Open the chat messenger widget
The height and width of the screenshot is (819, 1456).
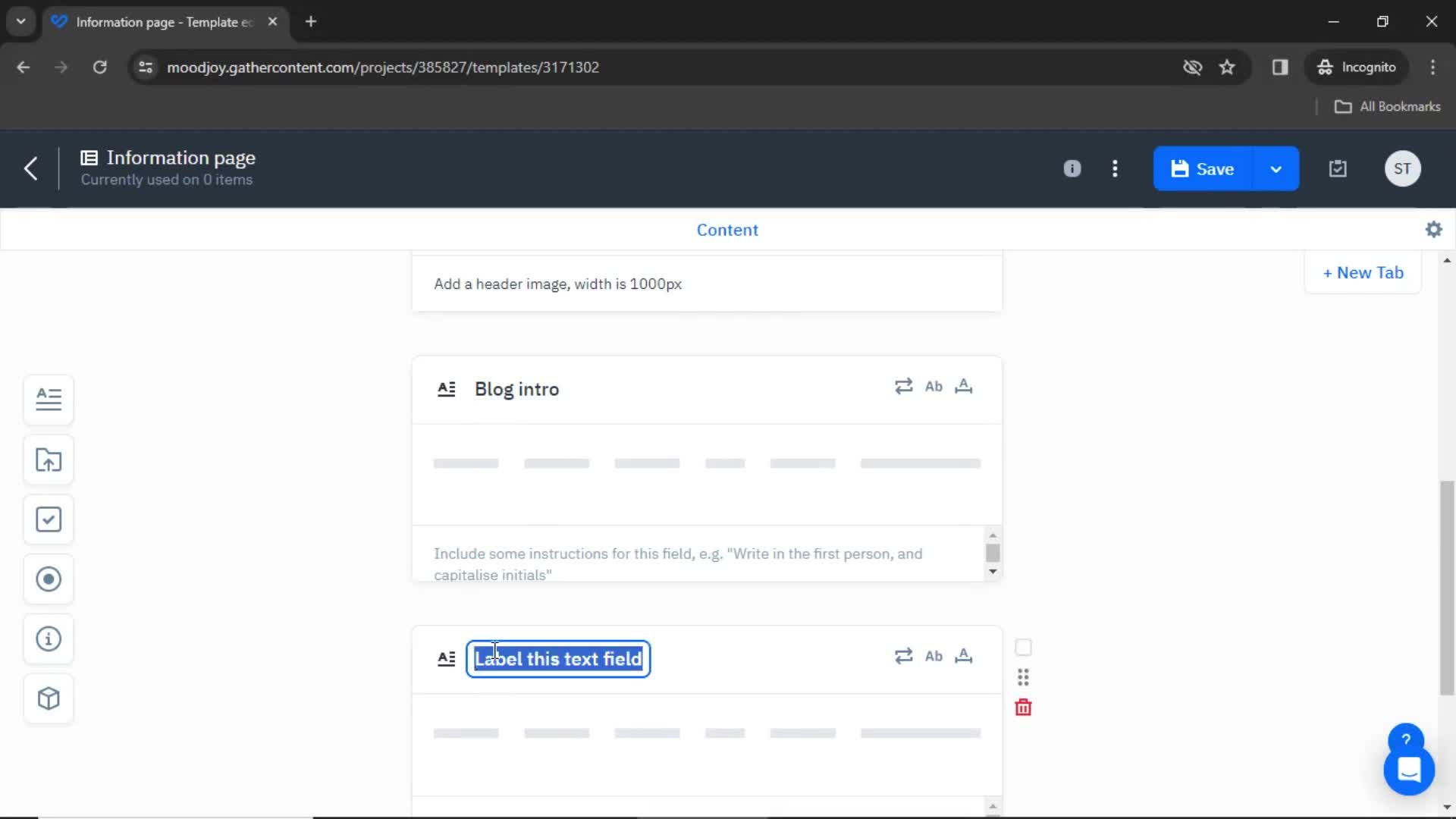(x=1409, y=770)
